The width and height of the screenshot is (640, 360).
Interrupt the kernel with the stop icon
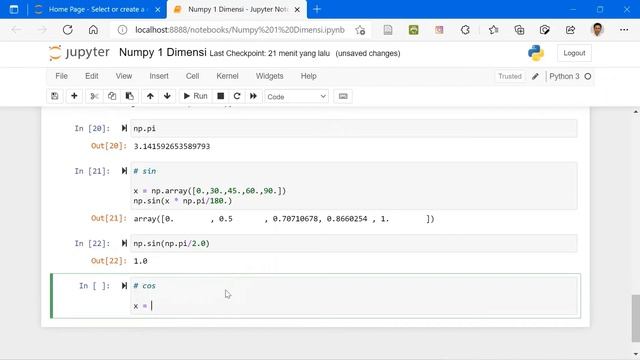click(x=220, y=96)
